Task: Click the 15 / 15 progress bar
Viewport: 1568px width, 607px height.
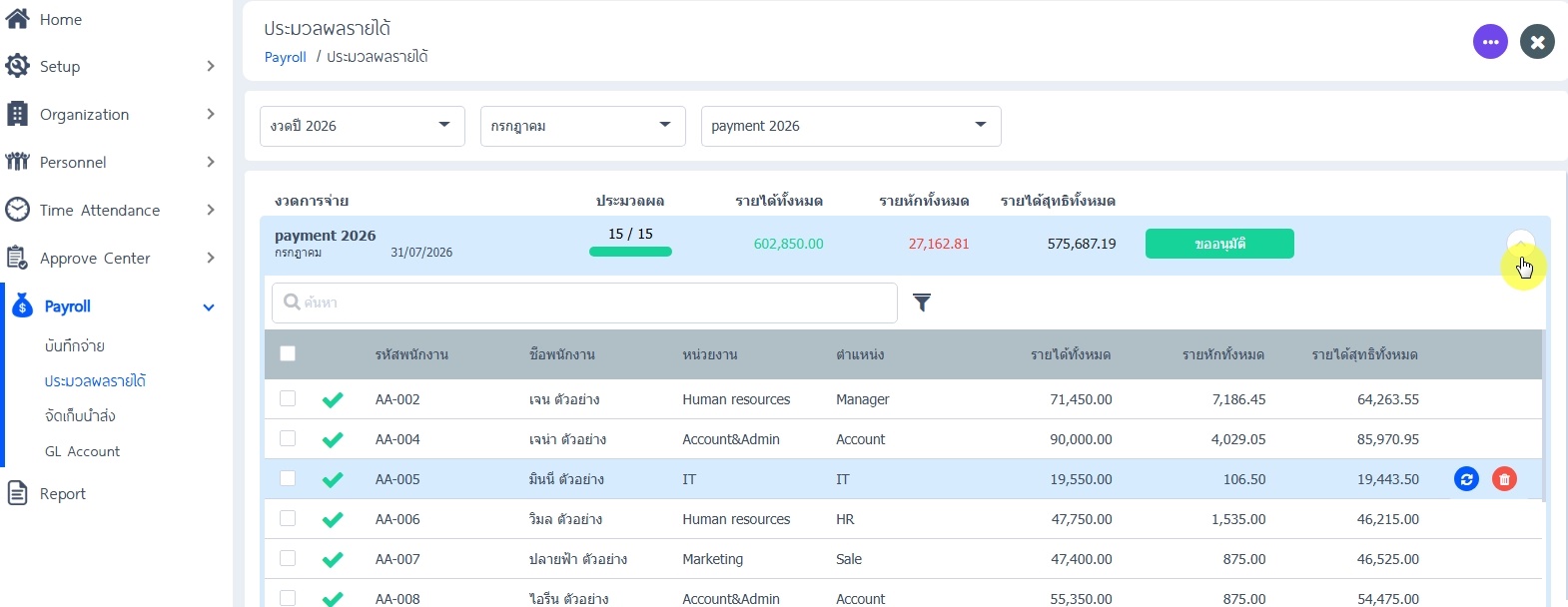Action: (x=630, y=252)
